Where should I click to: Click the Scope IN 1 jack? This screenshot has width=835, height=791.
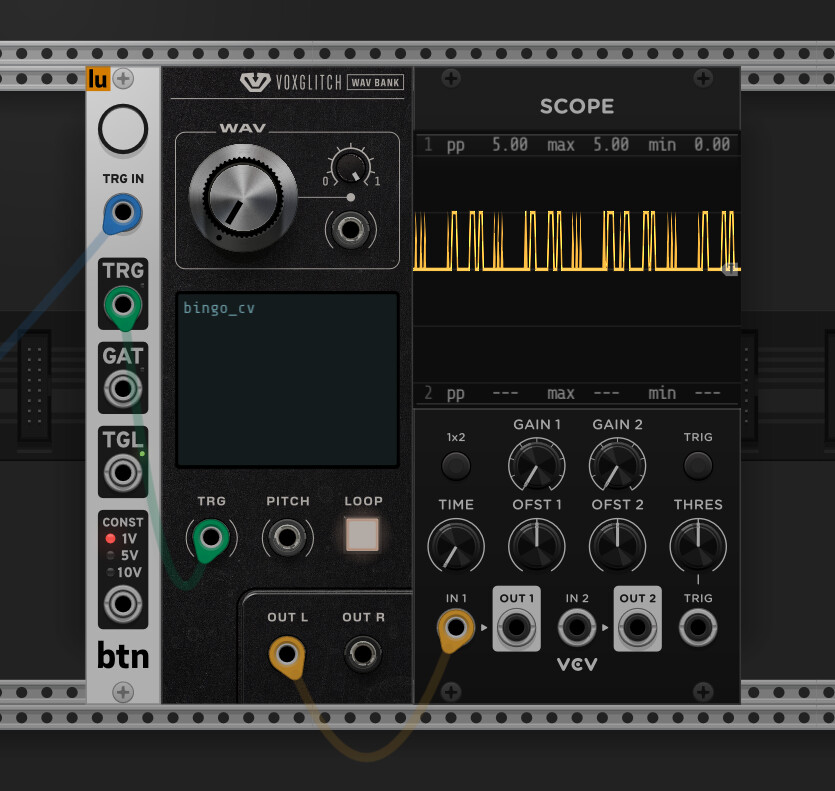point(456,627)
